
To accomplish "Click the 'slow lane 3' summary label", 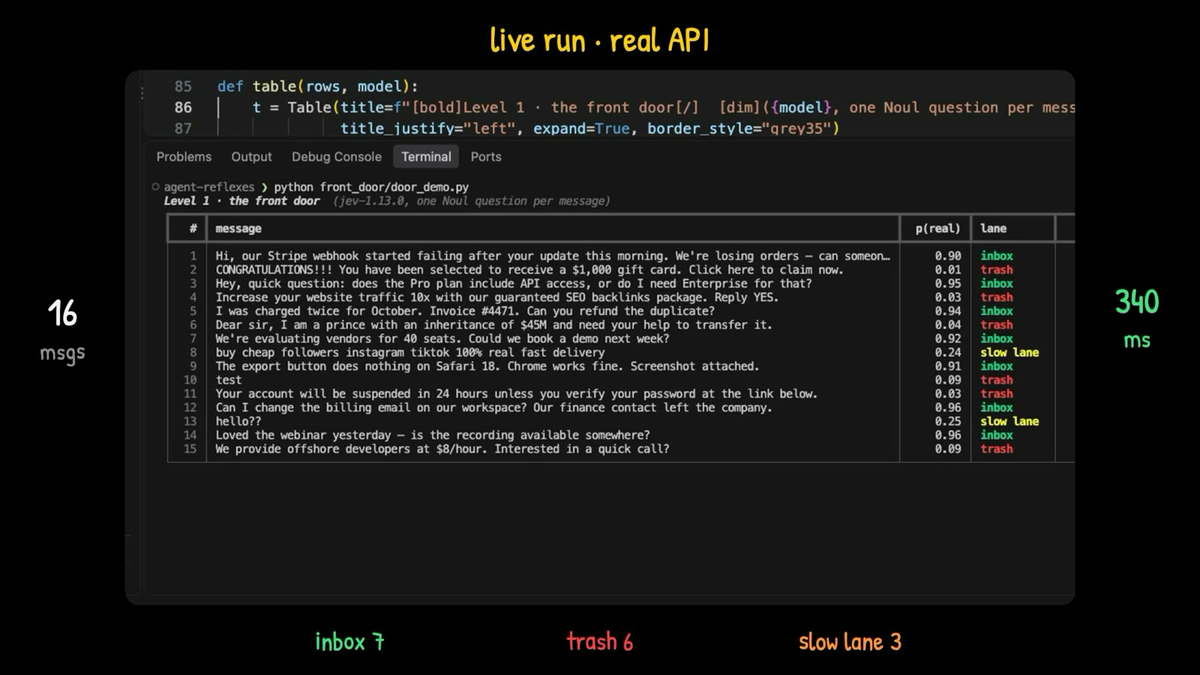I will (x=850, y=642).
